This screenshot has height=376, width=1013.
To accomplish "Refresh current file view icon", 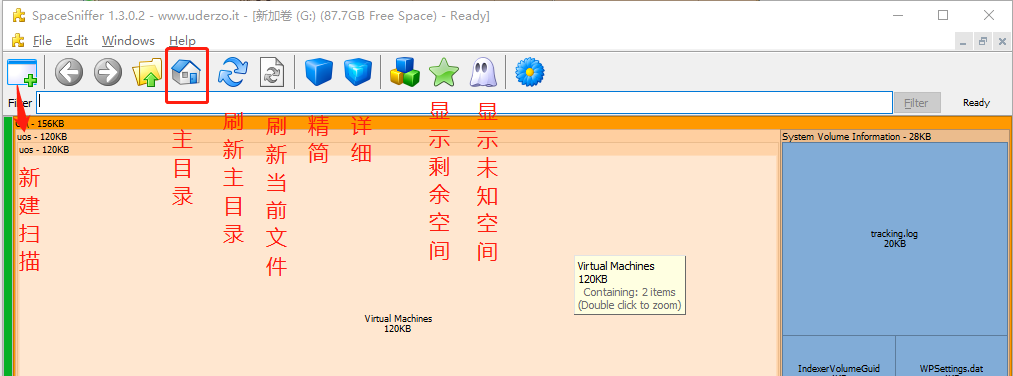I will pyautogui.click(x=272, y=72).
